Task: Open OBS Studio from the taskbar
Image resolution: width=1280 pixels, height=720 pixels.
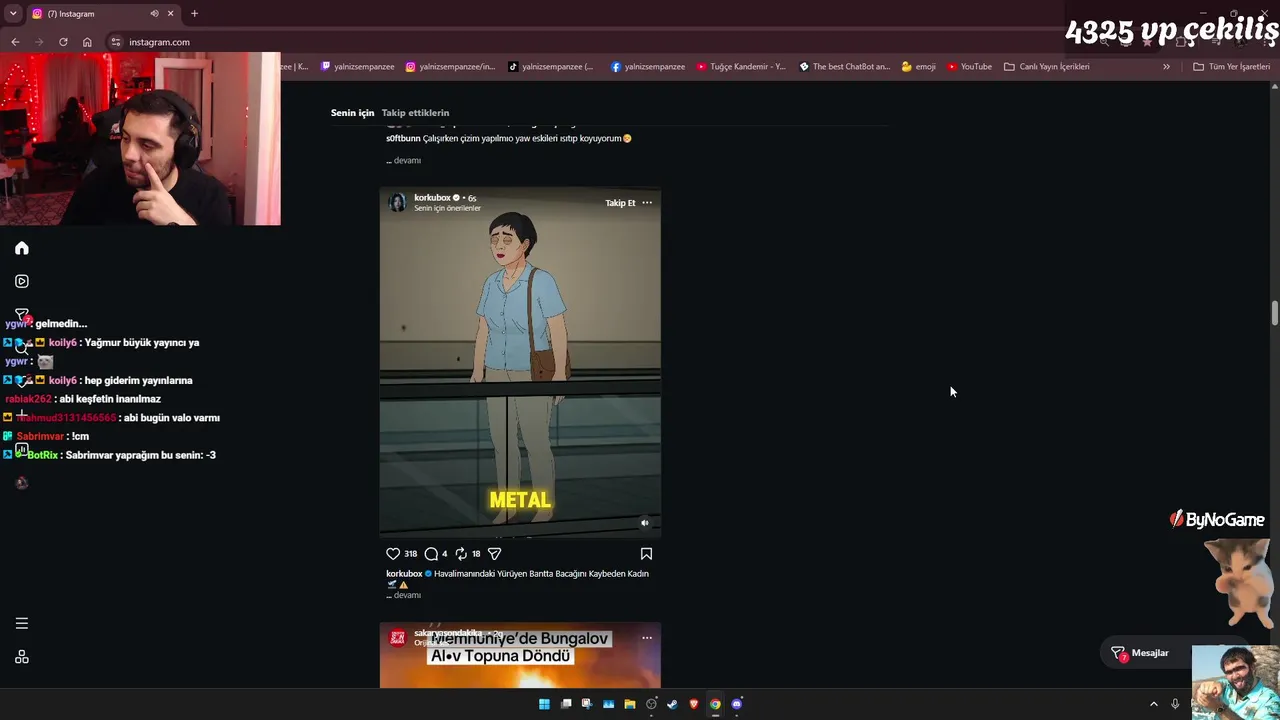Action: point(651,704)
